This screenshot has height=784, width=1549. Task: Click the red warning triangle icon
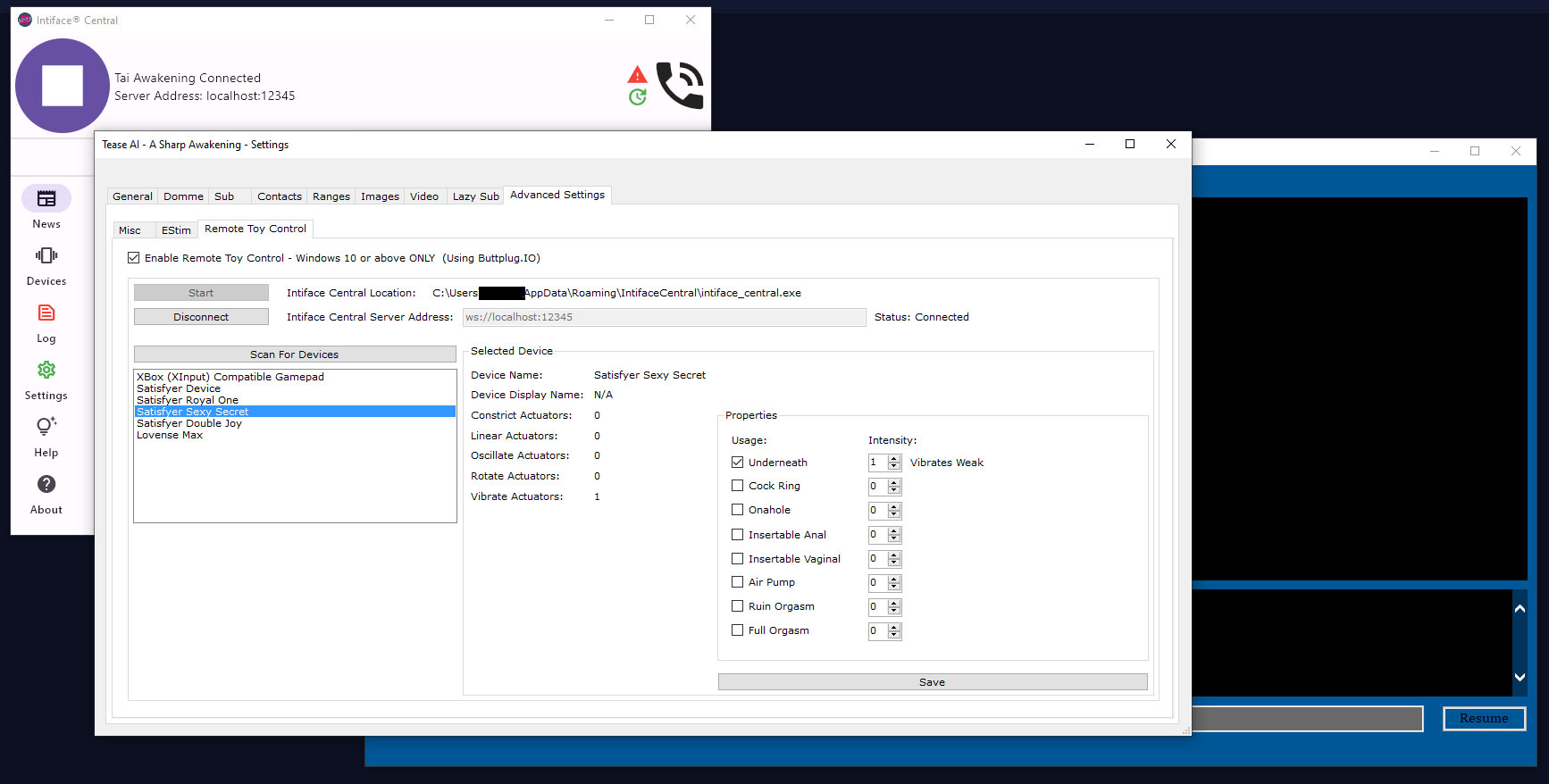click(x=637, y=74)
